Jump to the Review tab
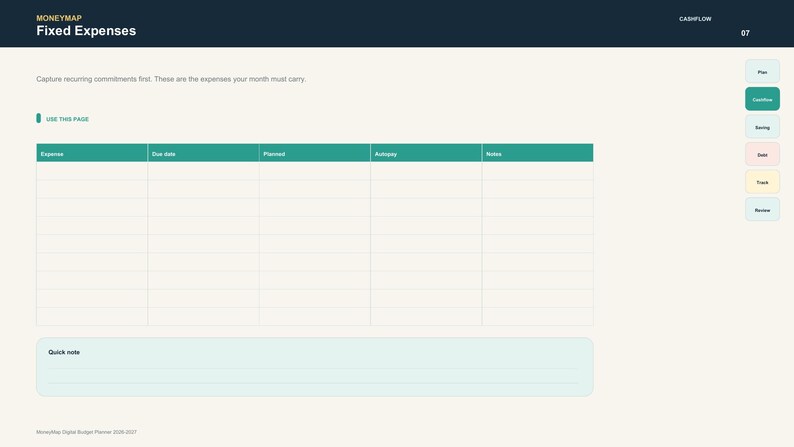Image resolution: width=794 pixels, height=447 pixels. pos(762,209)
